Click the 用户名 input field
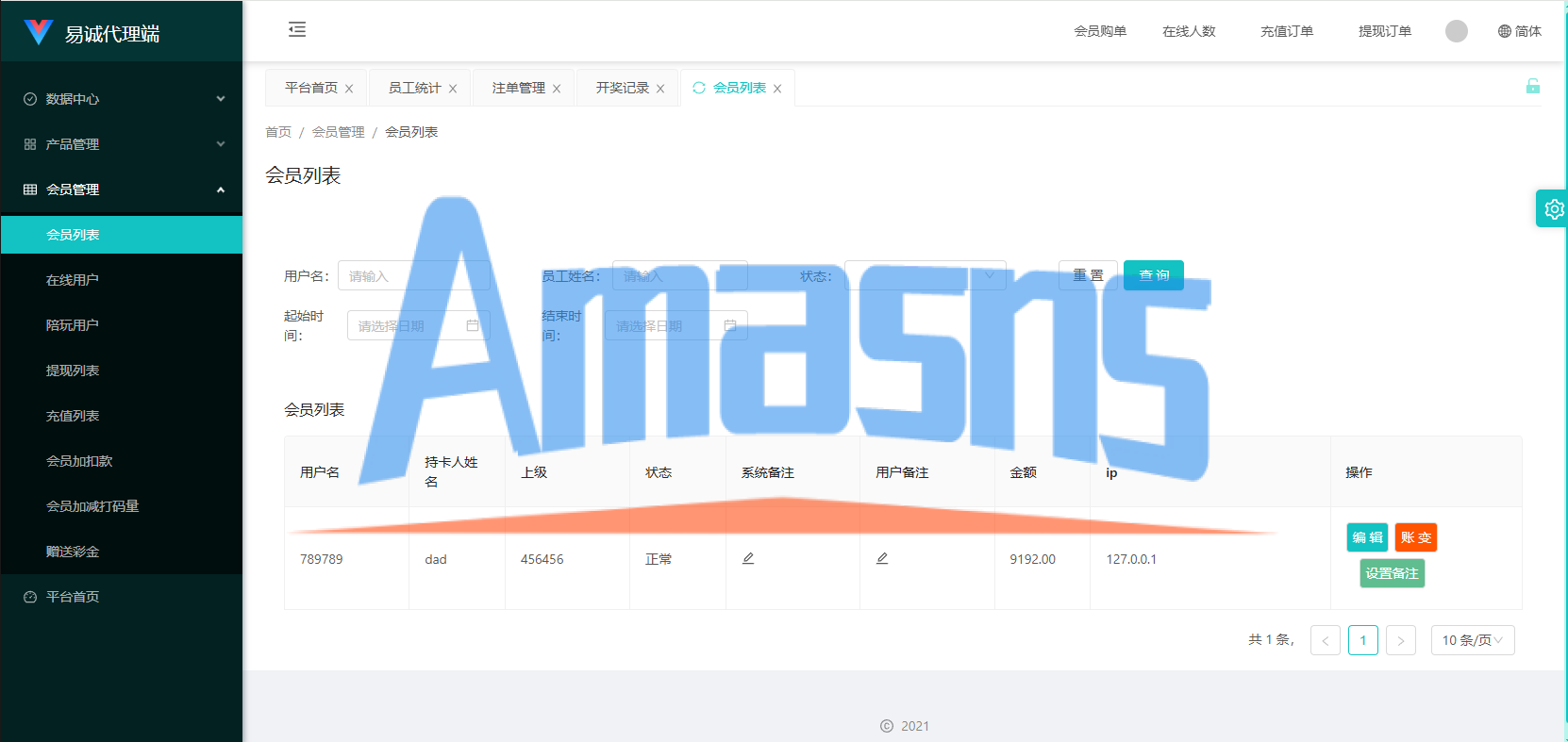 tap(414, 275)
